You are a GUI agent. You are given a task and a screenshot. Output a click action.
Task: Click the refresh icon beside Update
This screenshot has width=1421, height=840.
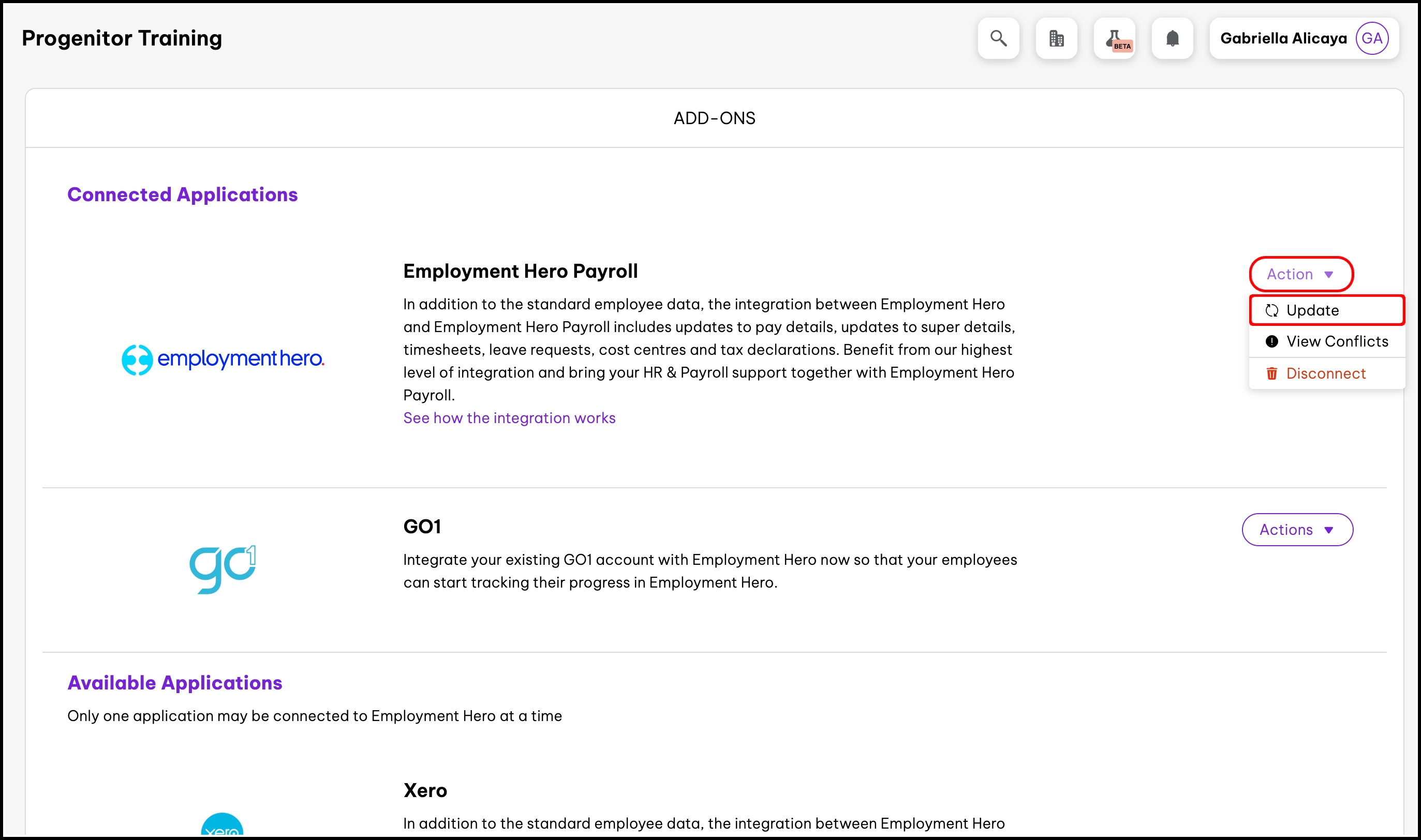[1272, 310]
